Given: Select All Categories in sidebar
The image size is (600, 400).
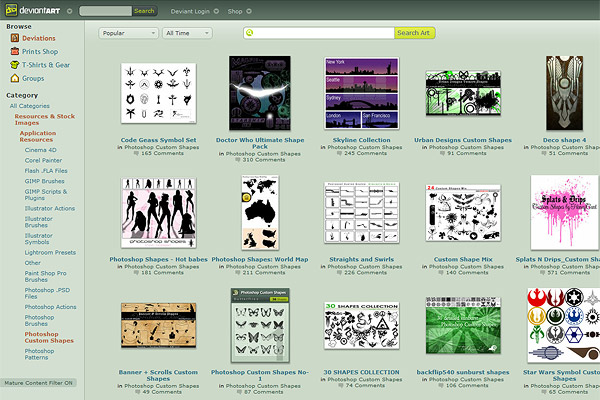Looking at the screenshot, I should [29, 106].
